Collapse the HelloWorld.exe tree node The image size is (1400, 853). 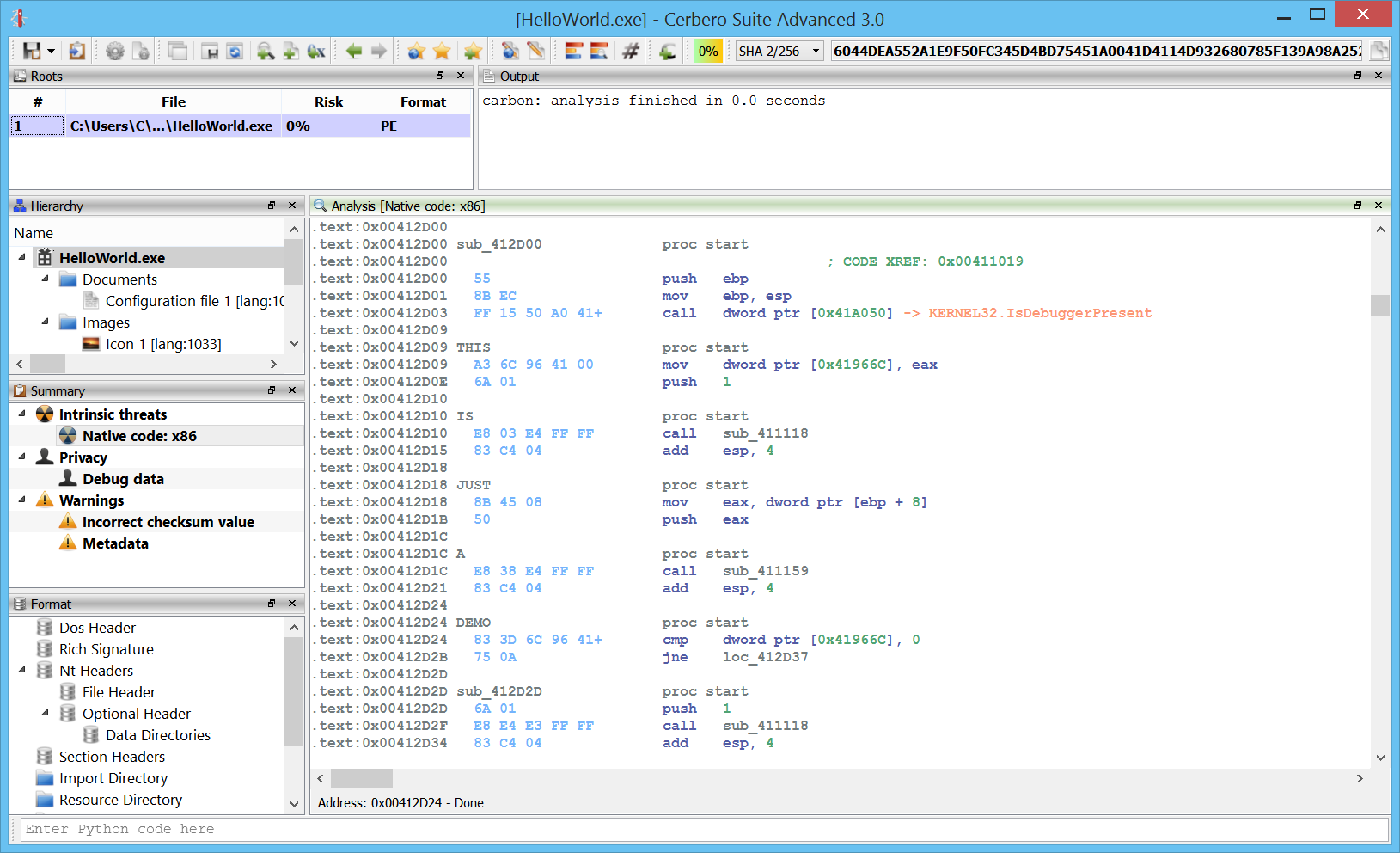(21, 257)
